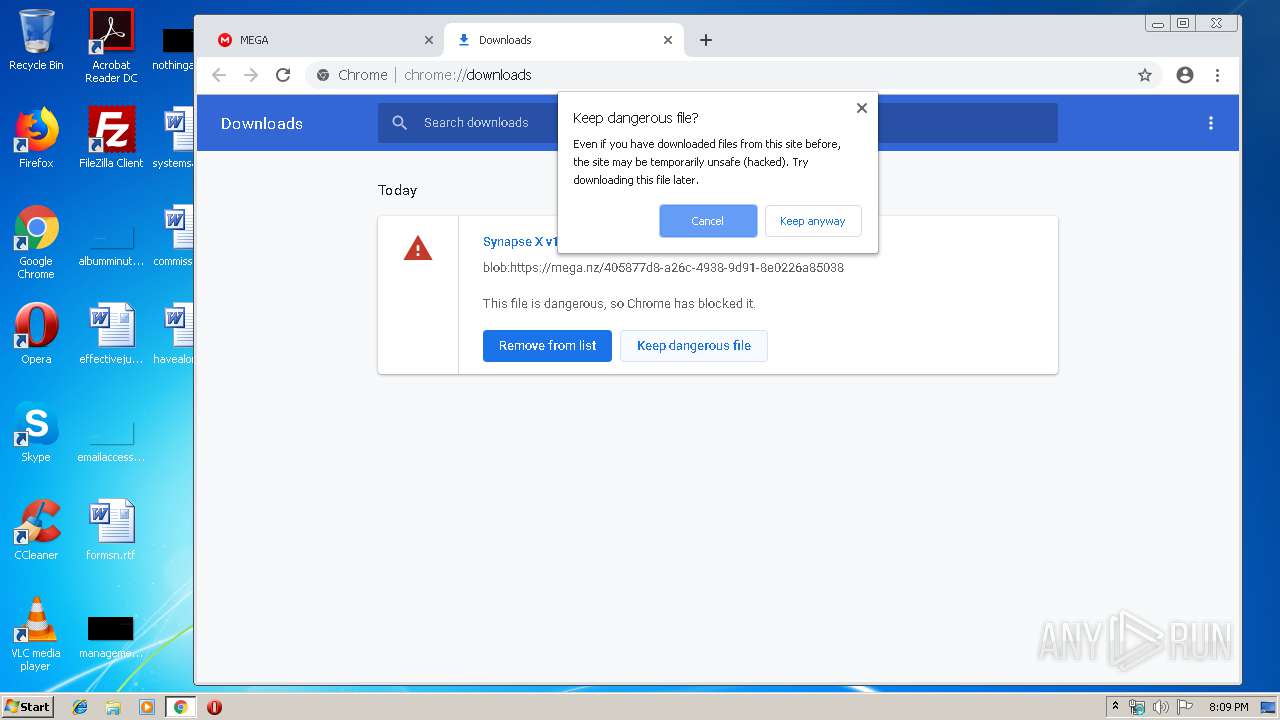Open the Recycle Bin desktop icon
Image resolution: width=1280 pixels, height=720 pixels.
[x=36, y=41]
